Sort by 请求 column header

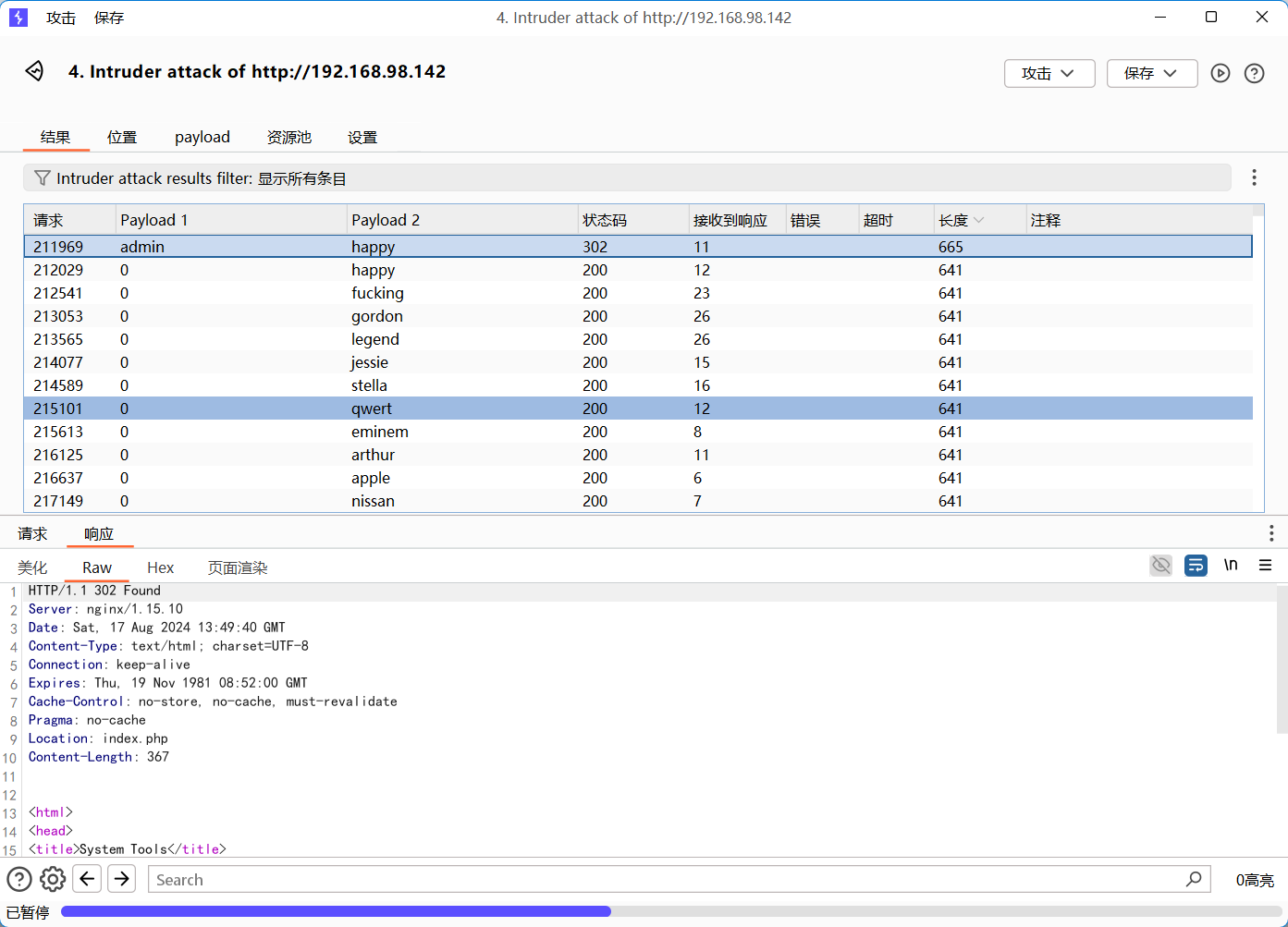[69, 220]
